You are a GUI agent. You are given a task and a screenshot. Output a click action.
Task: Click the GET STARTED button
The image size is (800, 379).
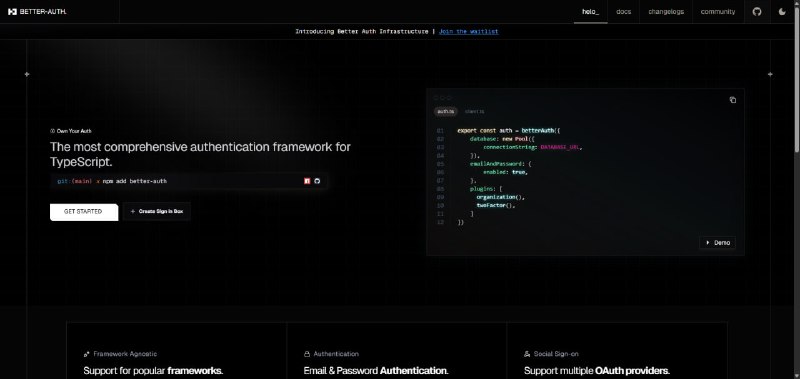click(x=84, y=212)
